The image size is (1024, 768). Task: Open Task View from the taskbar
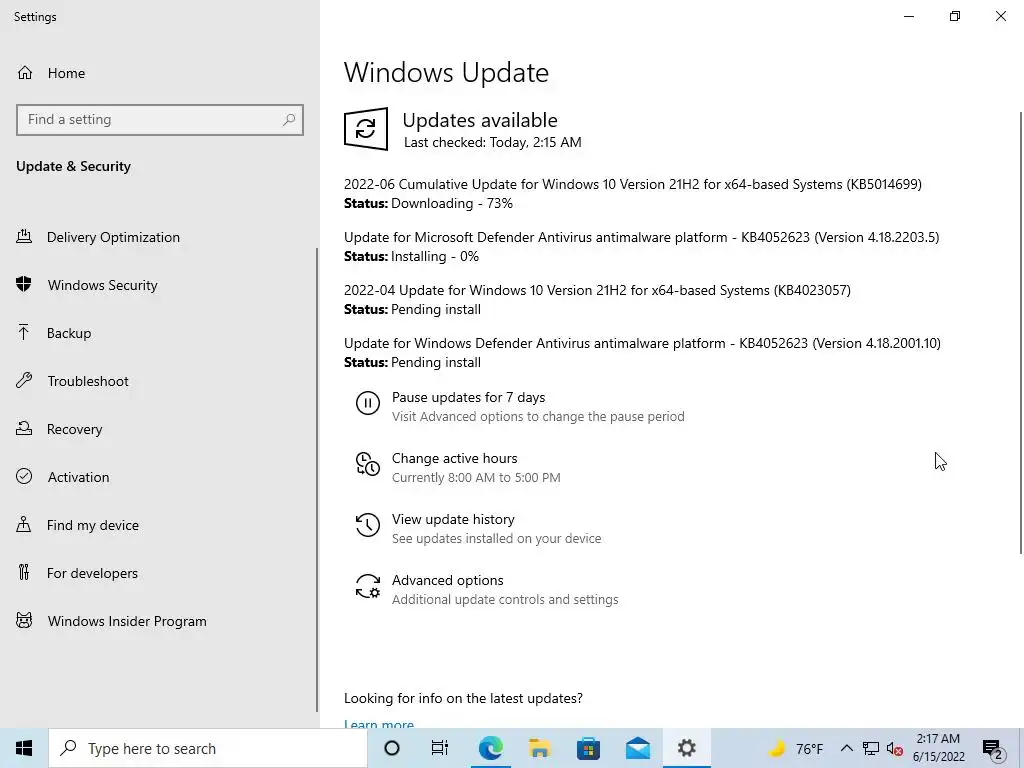point(440,748)
